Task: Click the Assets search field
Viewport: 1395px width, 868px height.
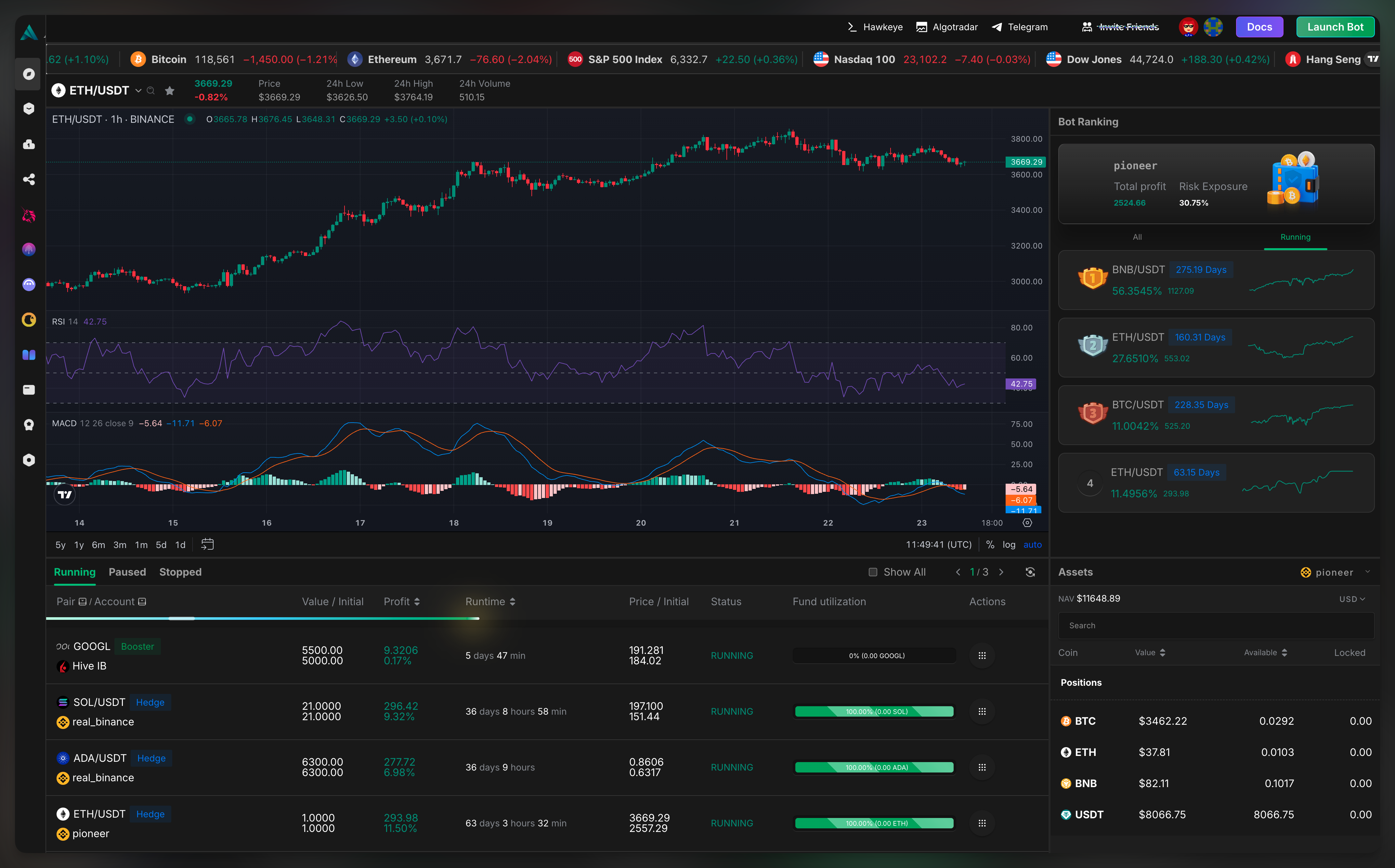Action: click(1216, 625)
